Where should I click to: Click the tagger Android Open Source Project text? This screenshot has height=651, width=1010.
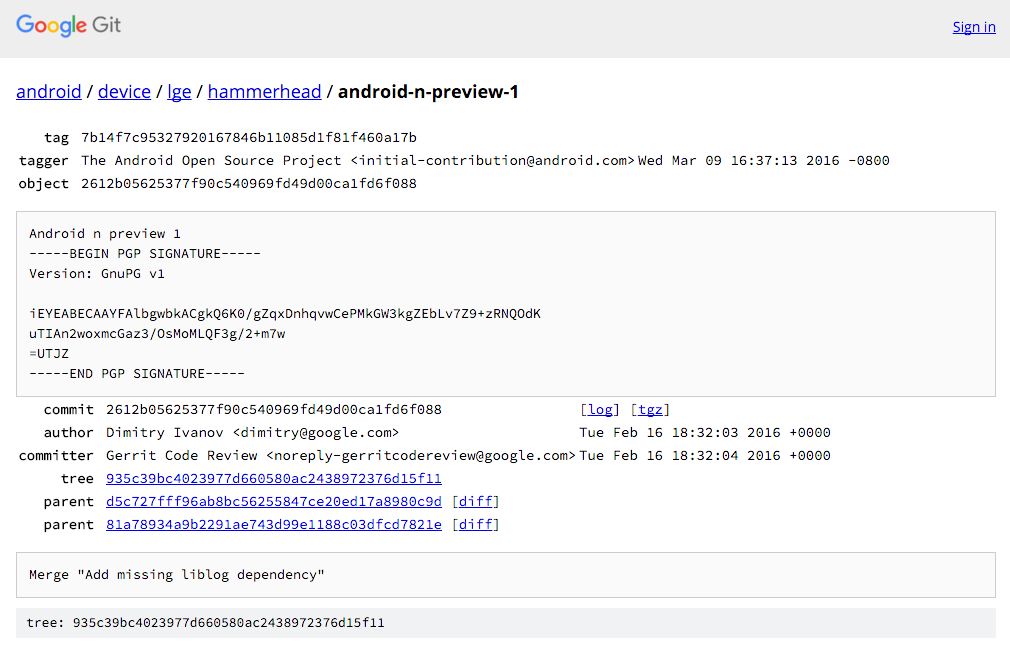pos(357,160)
